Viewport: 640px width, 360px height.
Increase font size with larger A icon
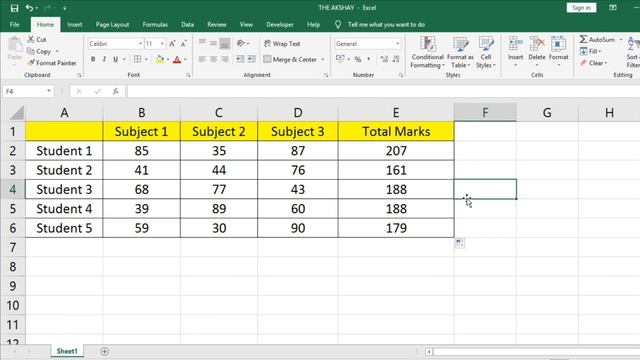click(x=172, y=44)
